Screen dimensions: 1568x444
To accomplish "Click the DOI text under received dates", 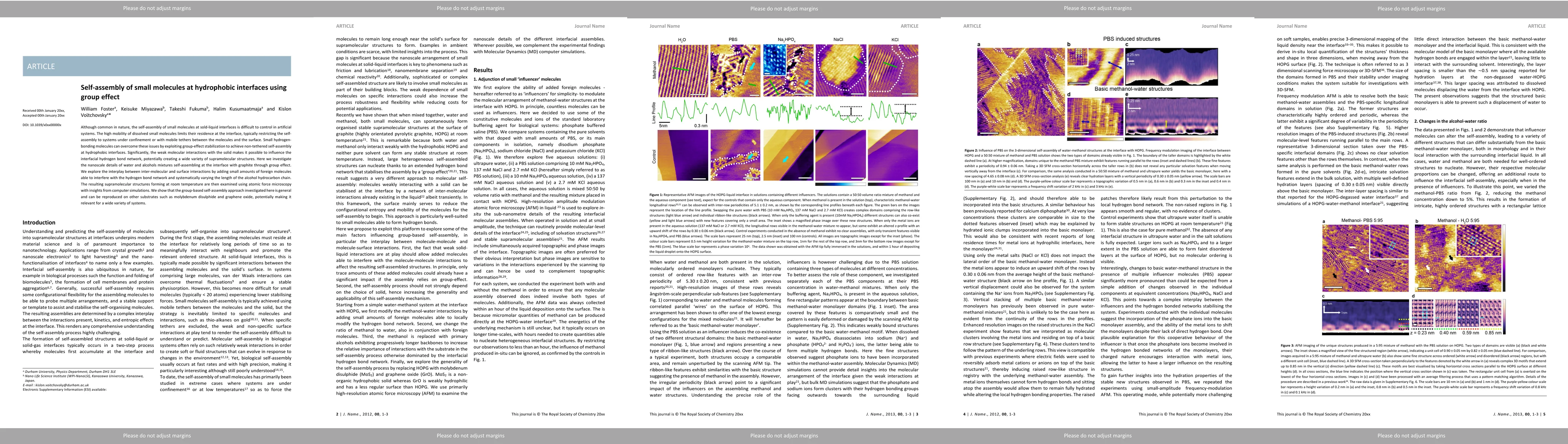I will pyautogui.click(x=42, y=125).
